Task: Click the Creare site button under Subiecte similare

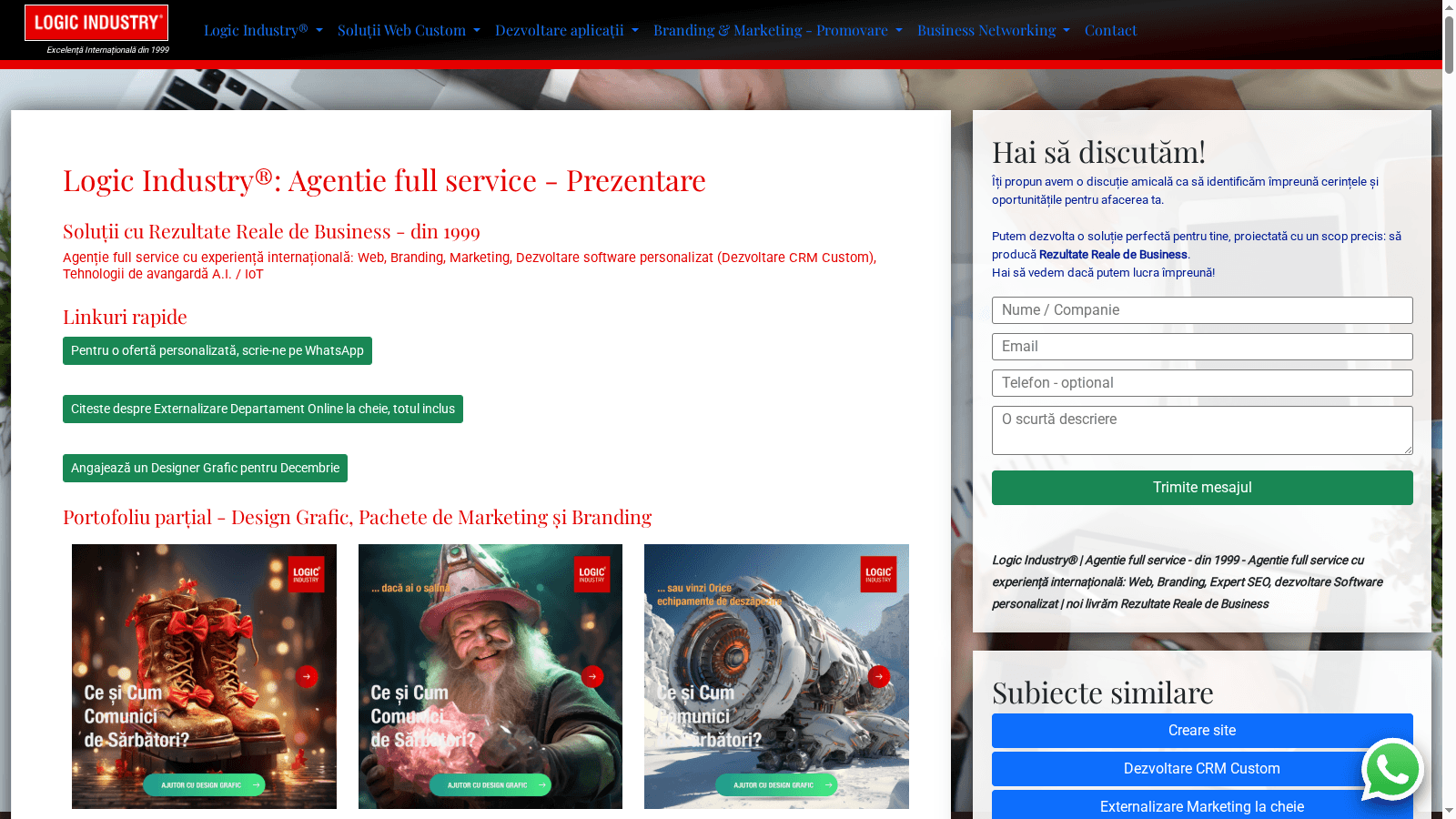Action: click(x=1201, y=730)
